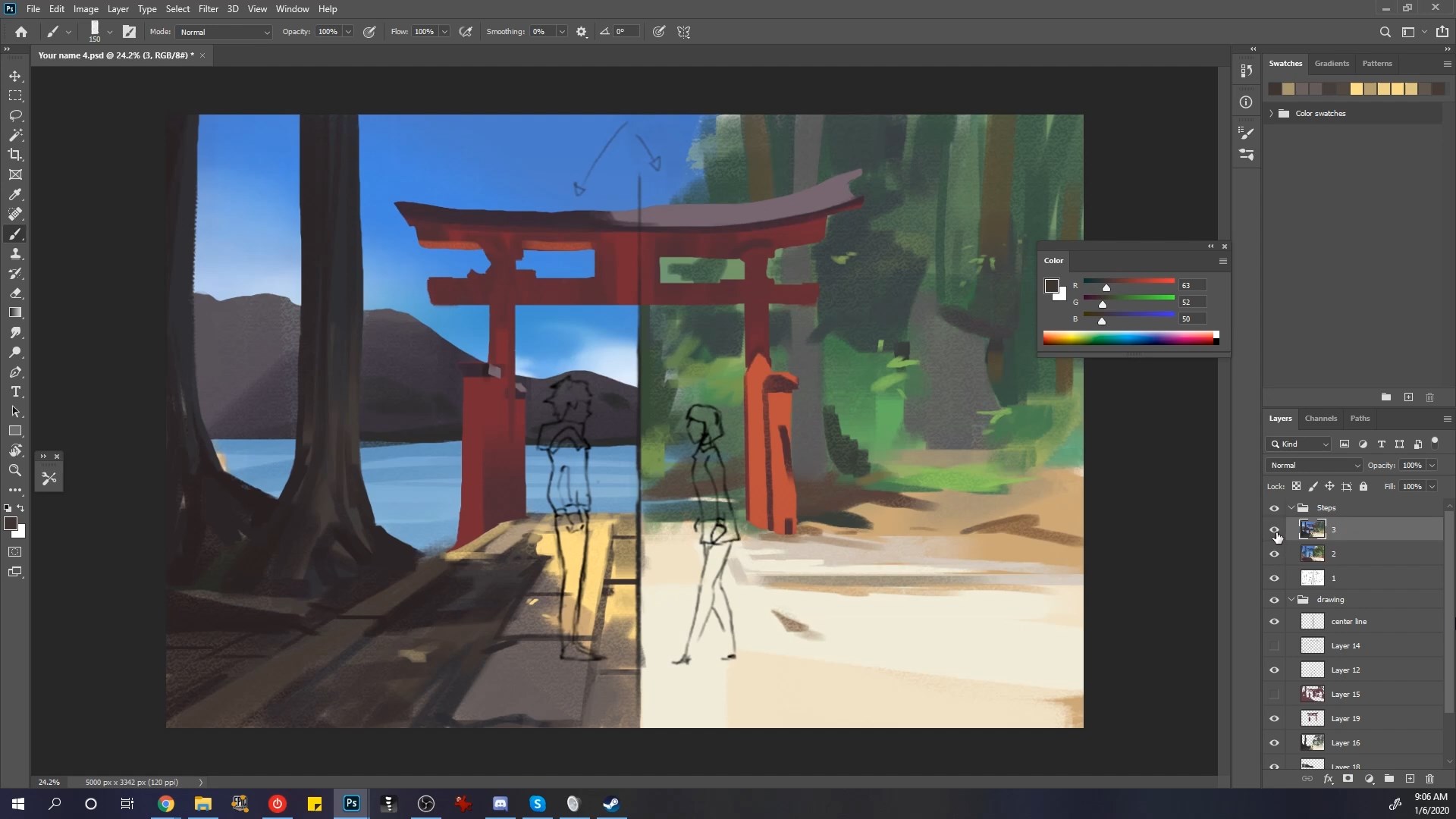Select the Pen tool
This screenshot has width=1456, height=819.
[x=15, y=372]
